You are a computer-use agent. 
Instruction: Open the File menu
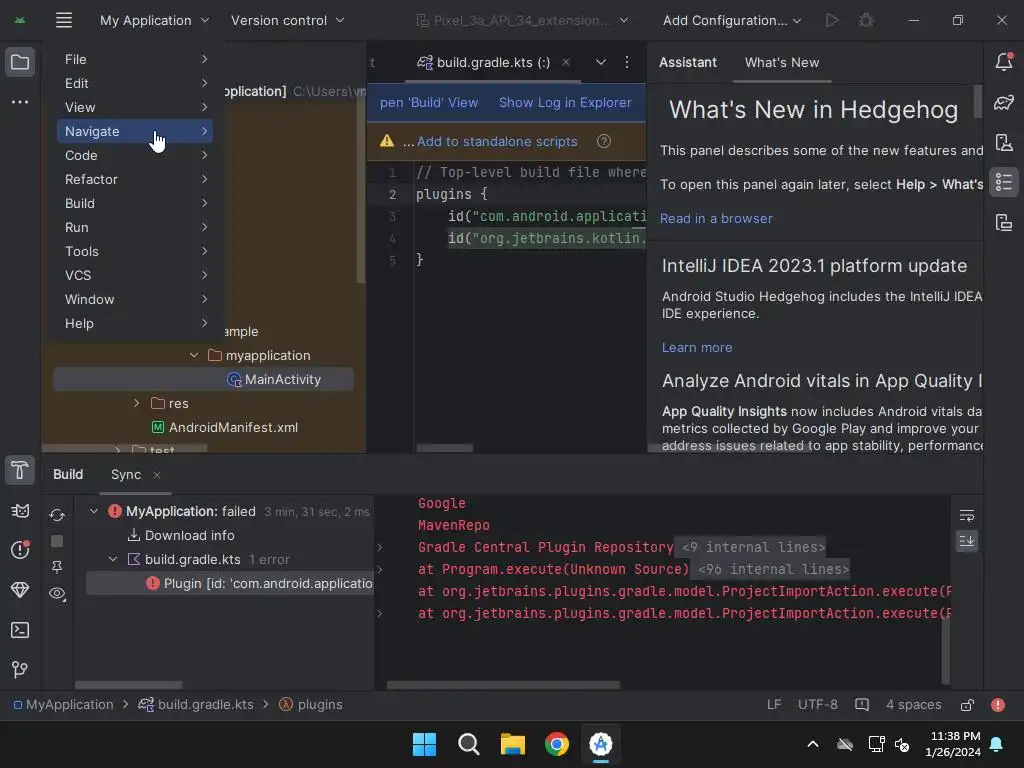point(135,59)
